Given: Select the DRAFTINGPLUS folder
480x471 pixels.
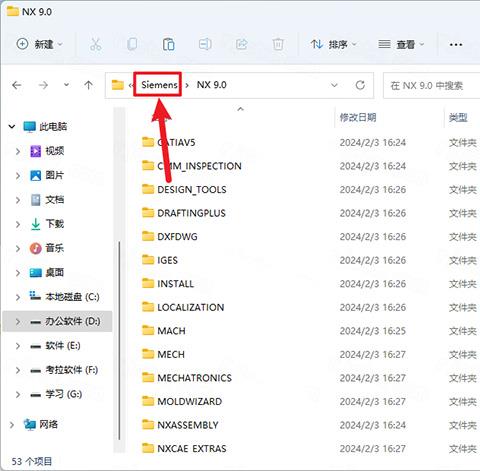Looking at the screenshot, I should [x=184, y=213].
